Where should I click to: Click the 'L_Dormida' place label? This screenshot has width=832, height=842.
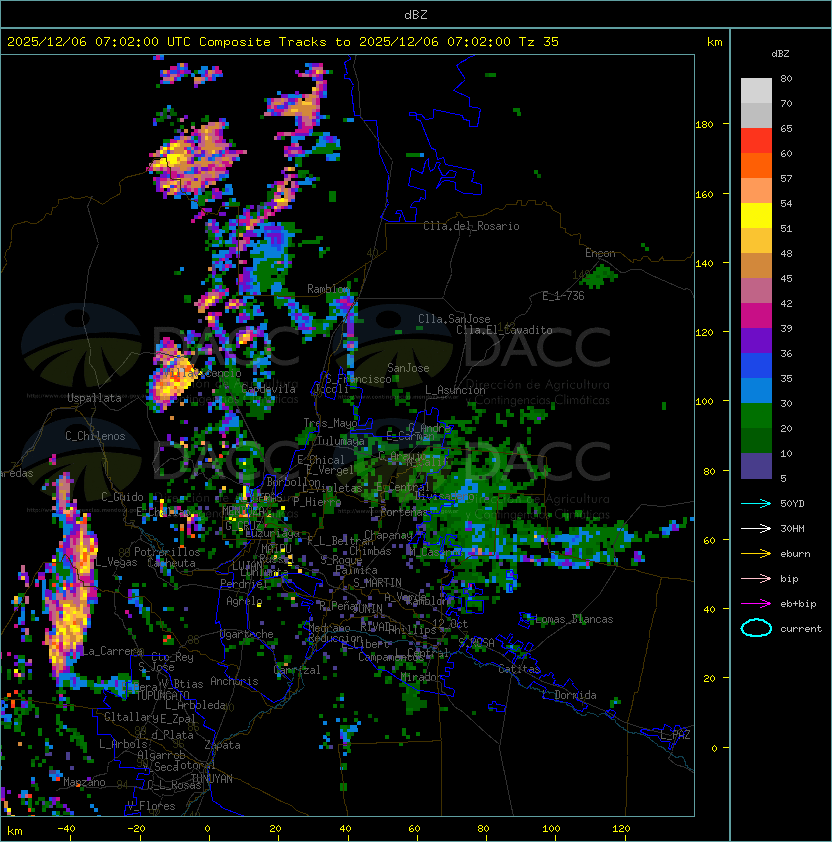(x=569, y=695)
